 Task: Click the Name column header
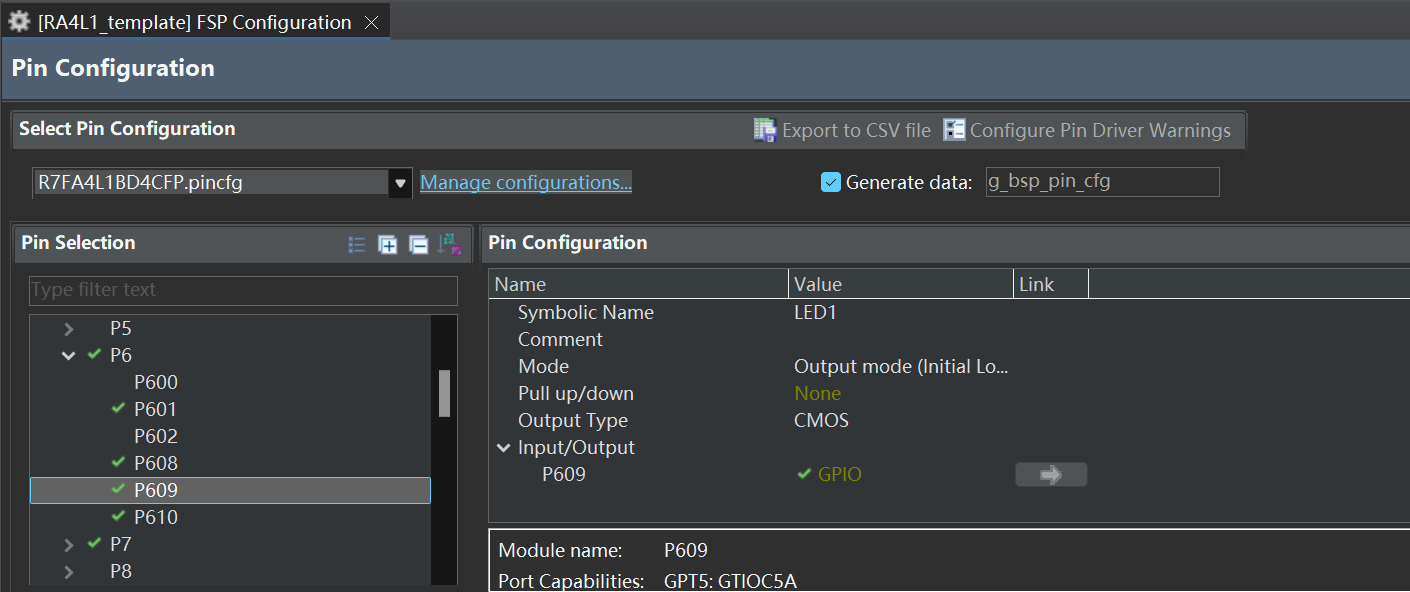pyautogui.click(x=639, y=285)
